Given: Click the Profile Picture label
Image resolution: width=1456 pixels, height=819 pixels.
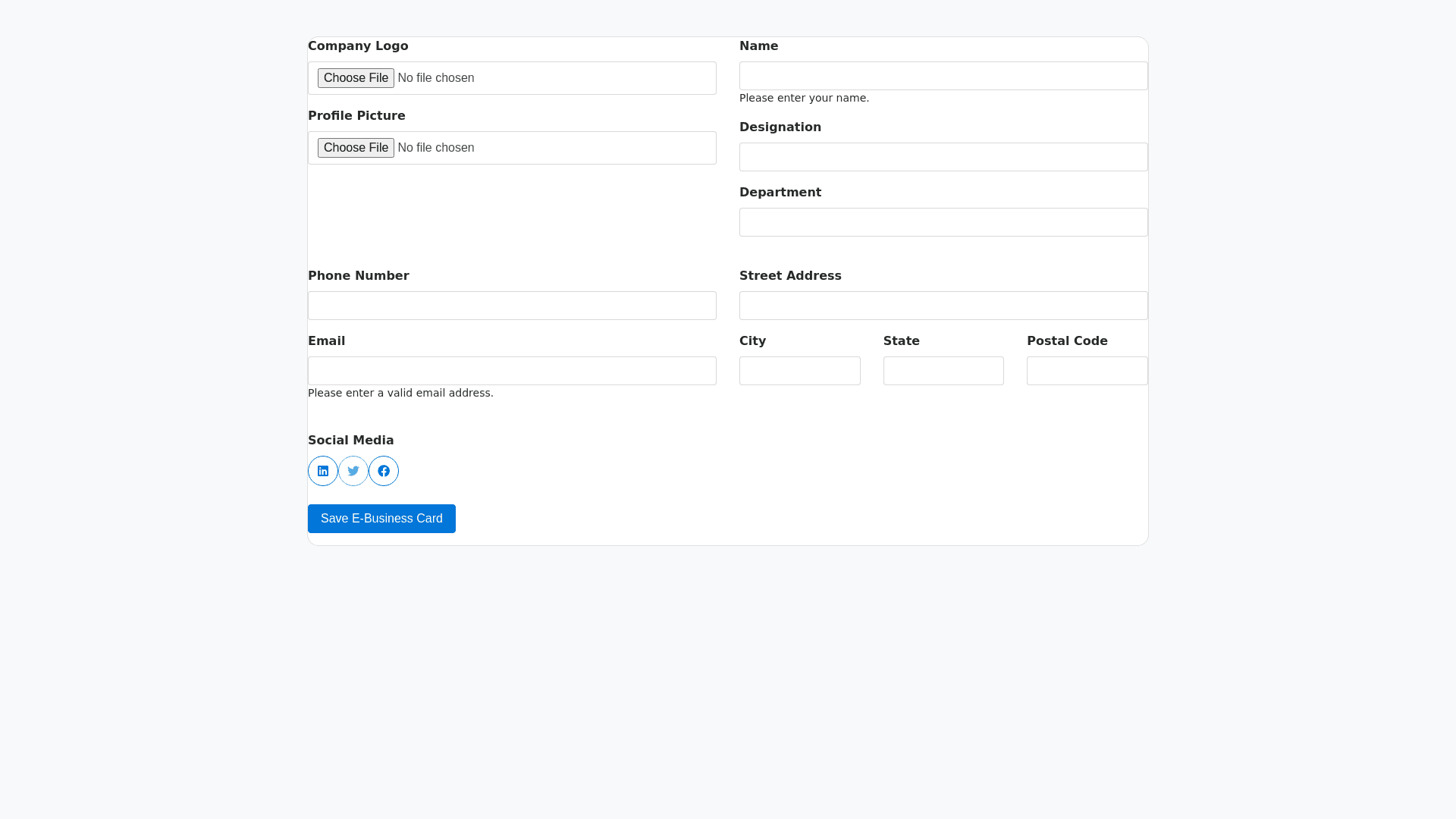Looking at the screenshot, I should 356,116.
